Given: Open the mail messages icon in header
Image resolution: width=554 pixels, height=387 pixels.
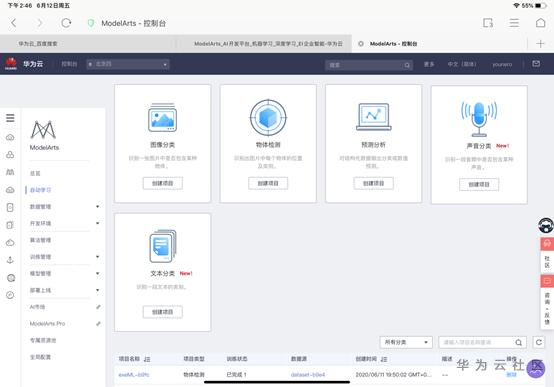Looking at the screenshot, I should pyautogui.click(x=536, y=64).
